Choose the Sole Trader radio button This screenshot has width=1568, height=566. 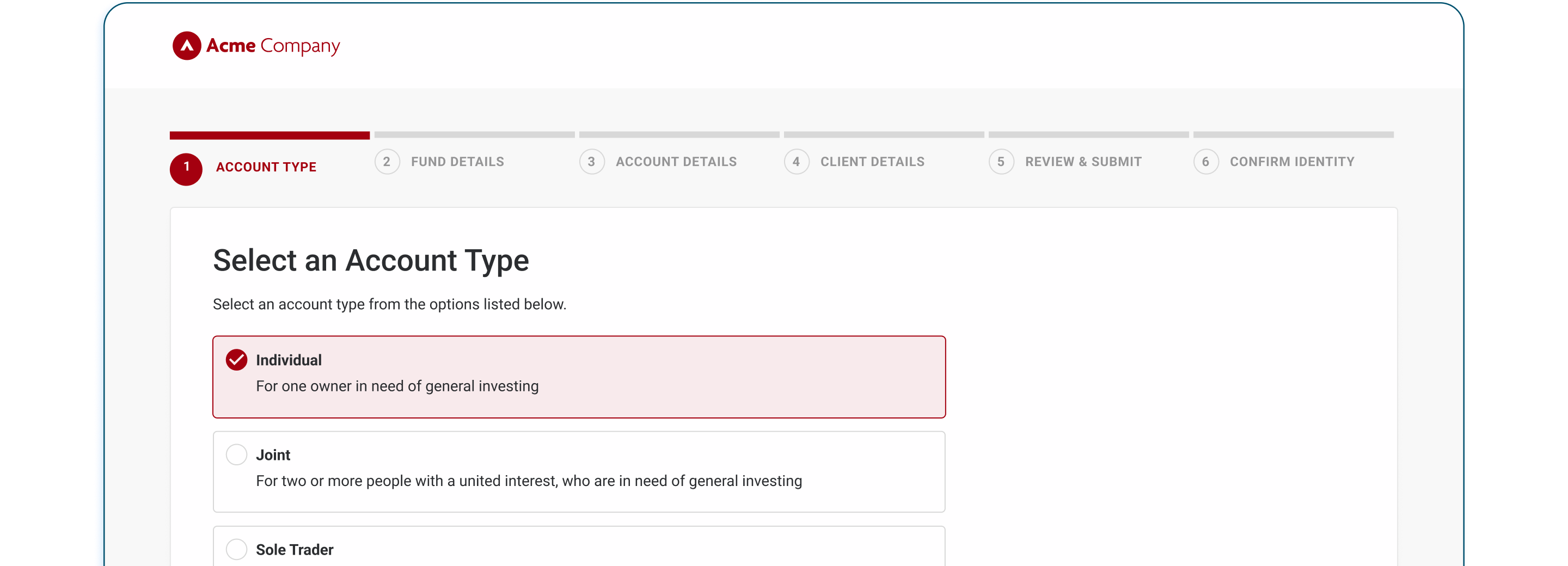[x=236, y=549]
